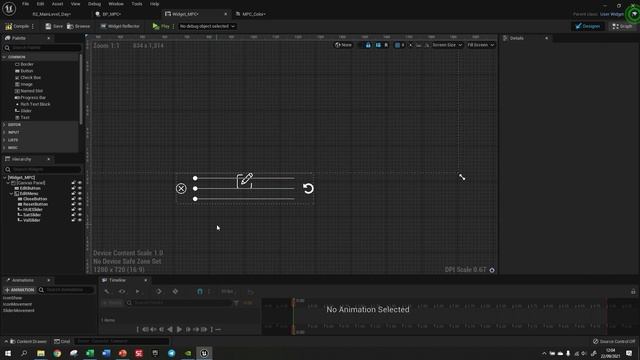Expand the INPUT palette category
Screen dimensions: 640x360
click(x=4, y=132)
